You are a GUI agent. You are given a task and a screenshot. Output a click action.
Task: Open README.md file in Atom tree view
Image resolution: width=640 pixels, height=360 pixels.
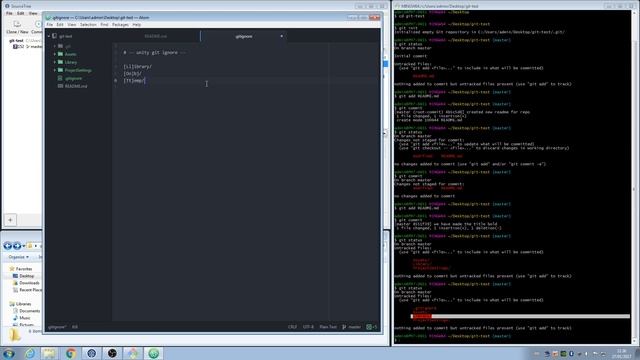click(x=76, y=86)
